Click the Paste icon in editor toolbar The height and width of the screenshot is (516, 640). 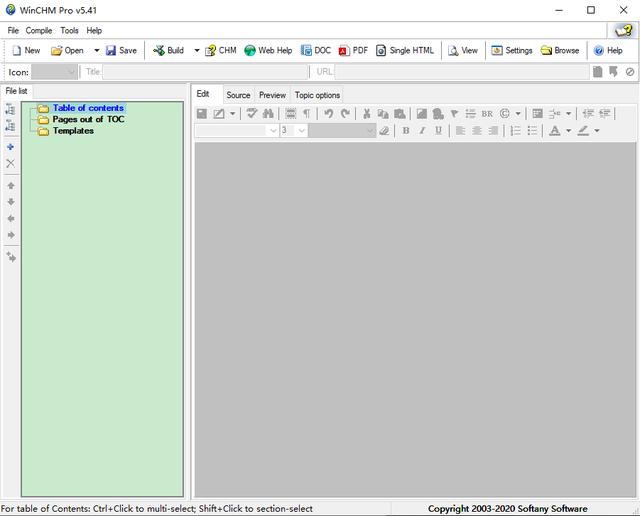pos(400,113)
